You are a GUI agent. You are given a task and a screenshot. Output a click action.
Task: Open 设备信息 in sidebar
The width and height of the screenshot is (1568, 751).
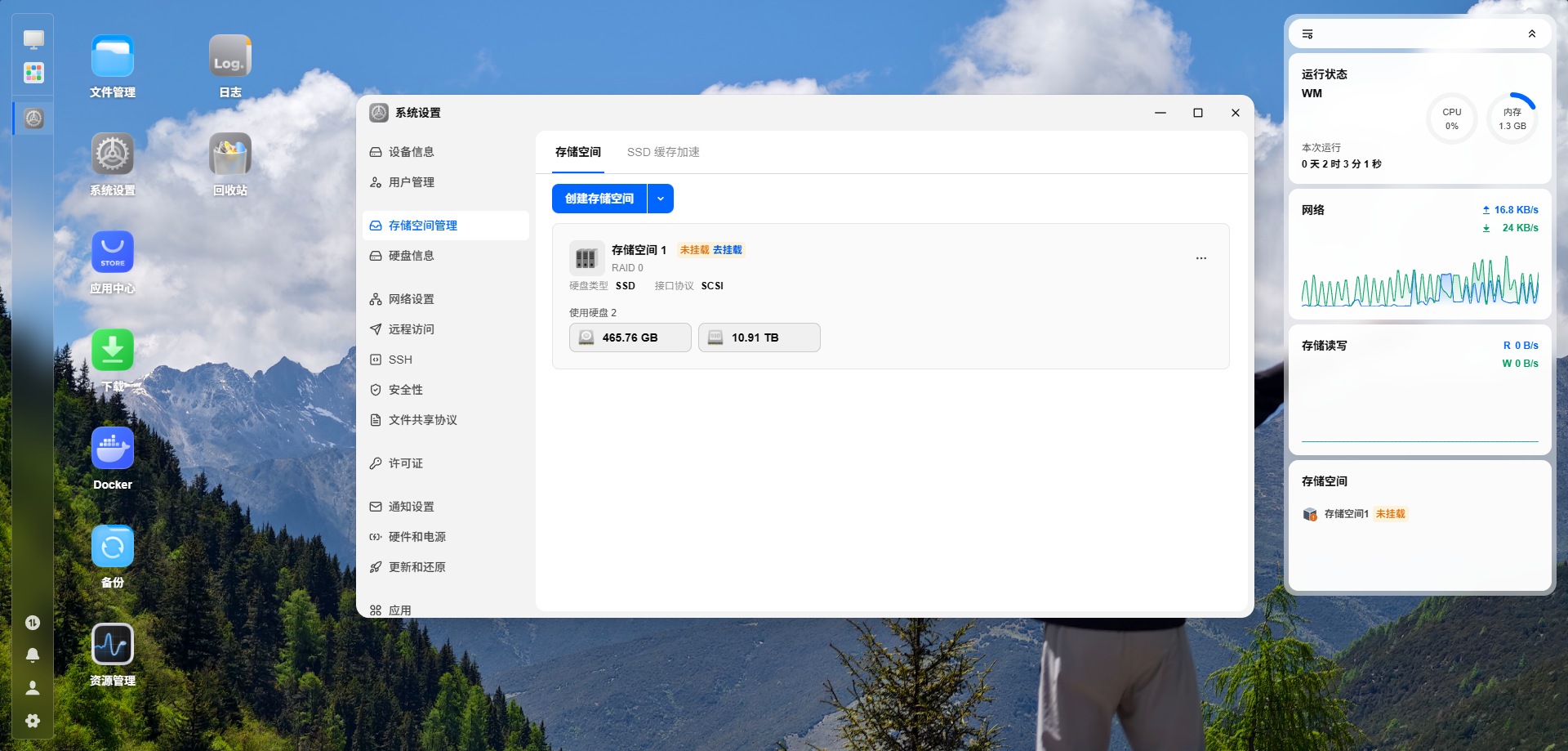446,152
